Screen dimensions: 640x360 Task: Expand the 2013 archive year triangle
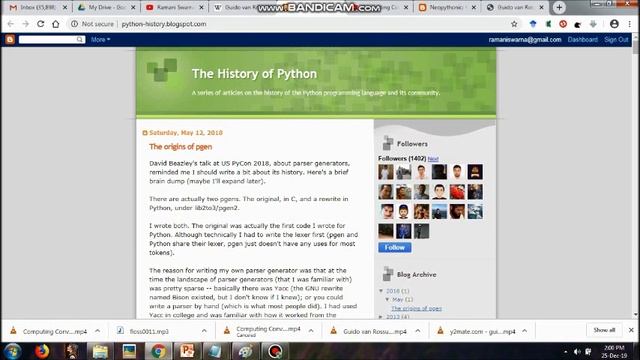[381, 317]
